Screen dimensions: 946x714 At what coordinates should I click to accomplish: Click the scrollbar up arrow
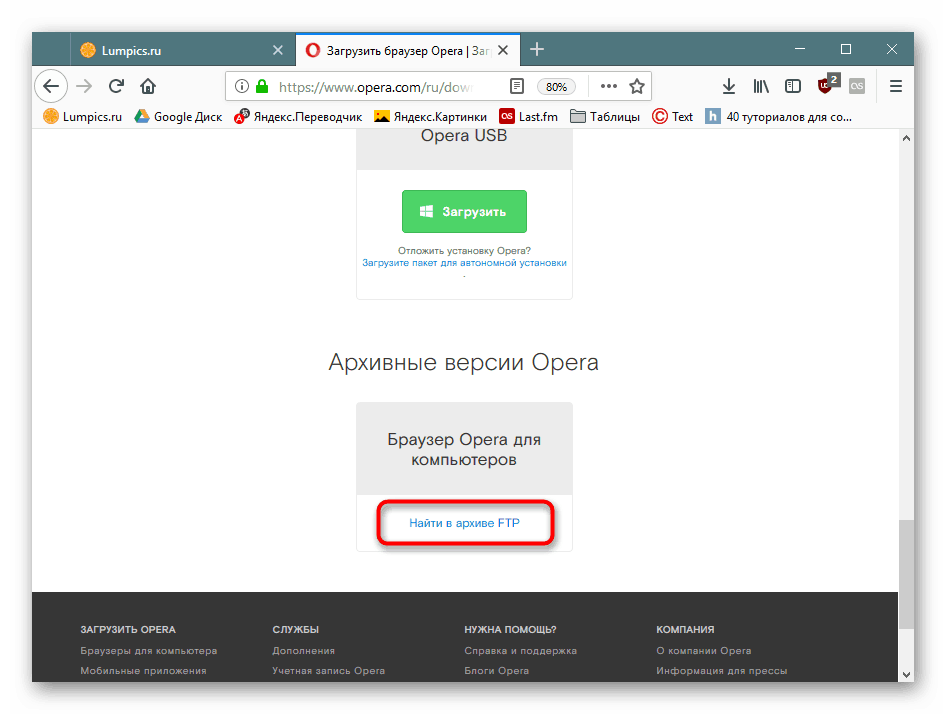coord(906,138)
